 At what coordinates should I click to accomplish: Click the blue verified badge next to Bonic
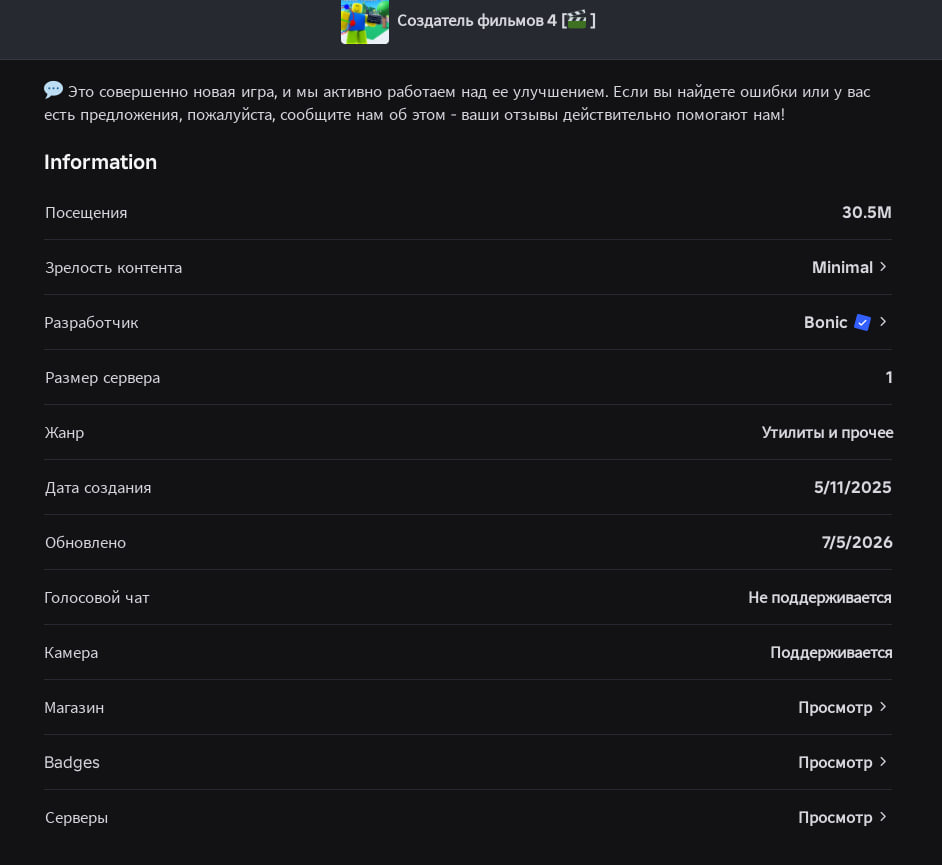[862, 323]
